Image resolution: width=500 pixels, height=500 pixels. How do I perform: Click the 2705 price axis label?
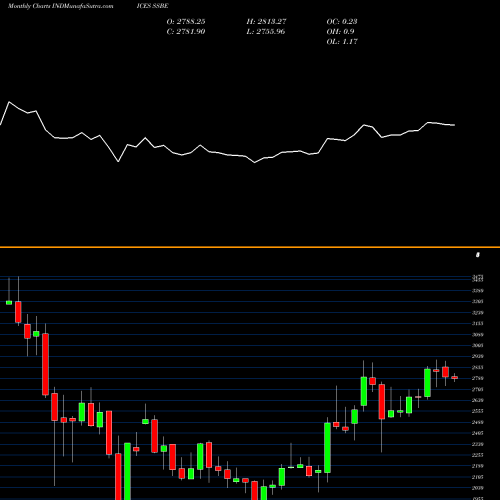(478, 389)
